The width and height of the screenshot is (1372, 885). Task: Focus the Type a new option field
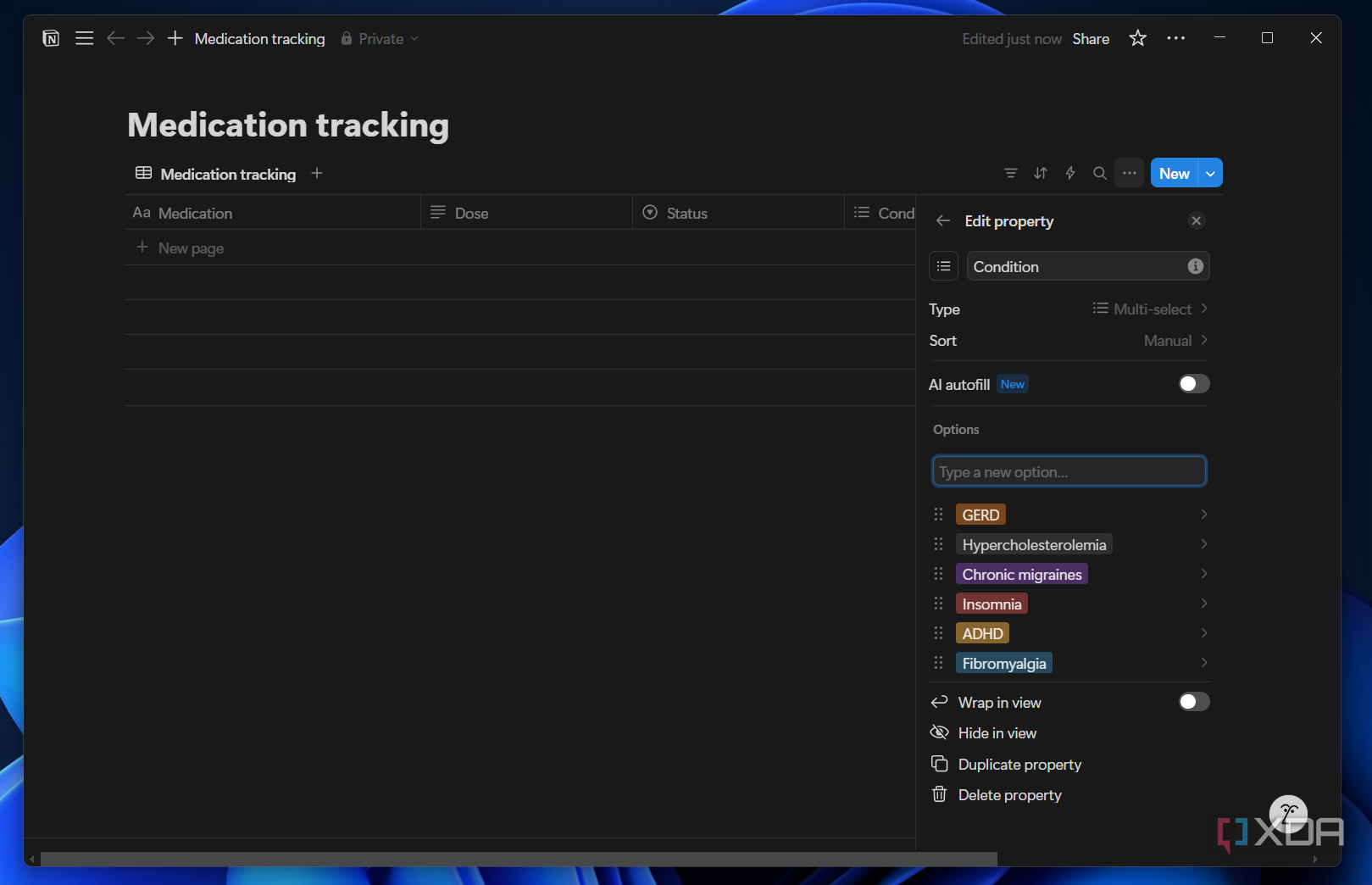pyautogui.click(x=1069, y=471)
